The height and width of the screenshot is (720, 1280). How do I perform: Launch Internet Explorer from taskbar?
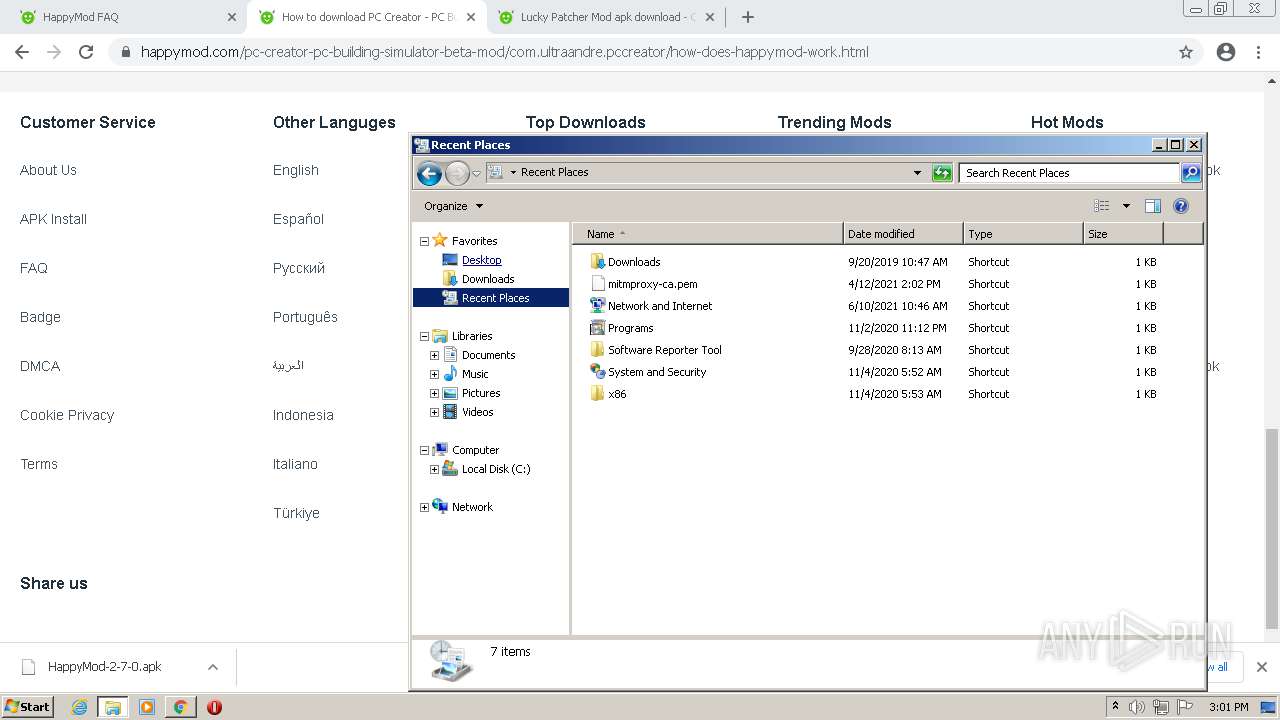point(80,707)
